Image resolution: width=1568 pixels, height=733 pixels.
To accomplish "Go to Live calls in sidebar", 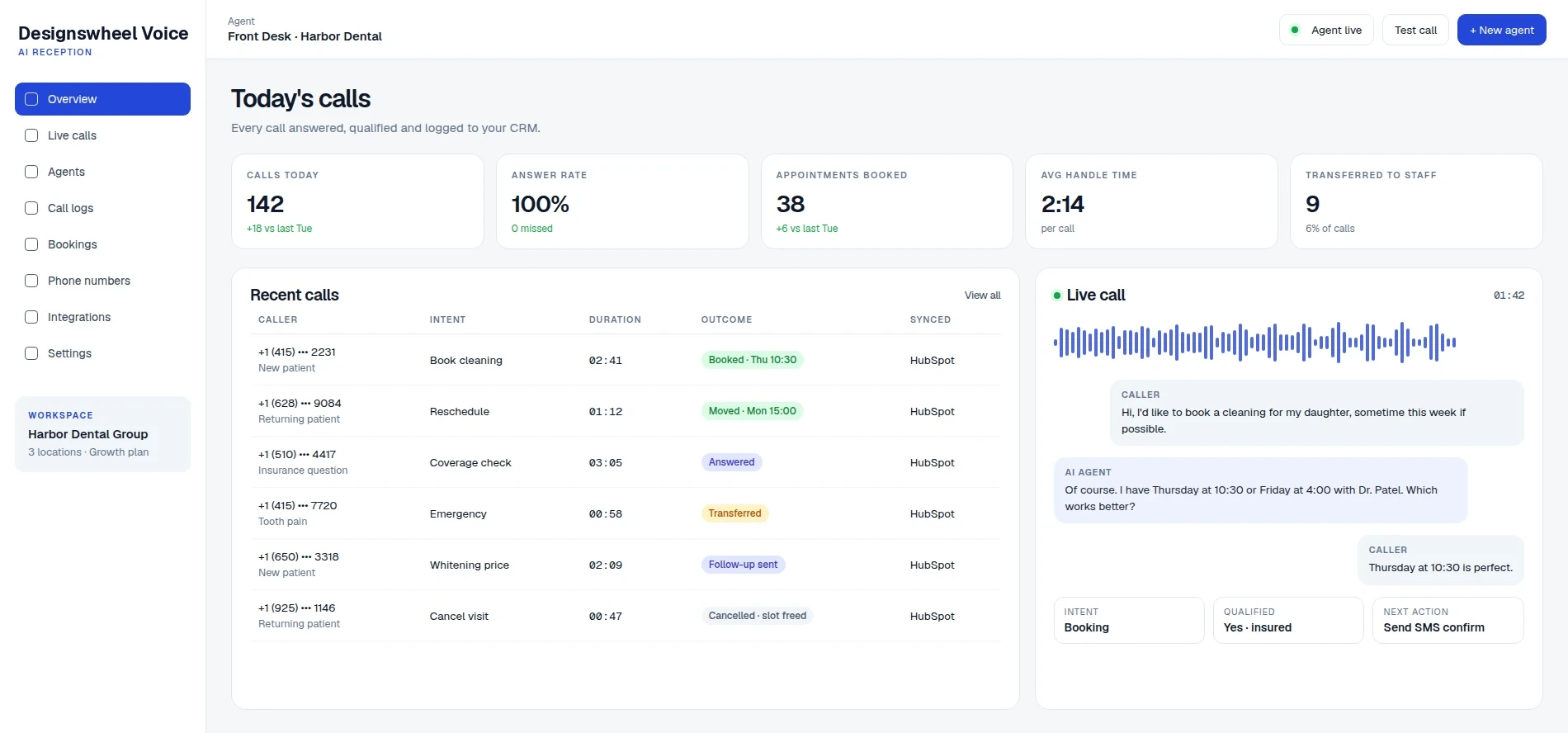I will coord(102,135).
